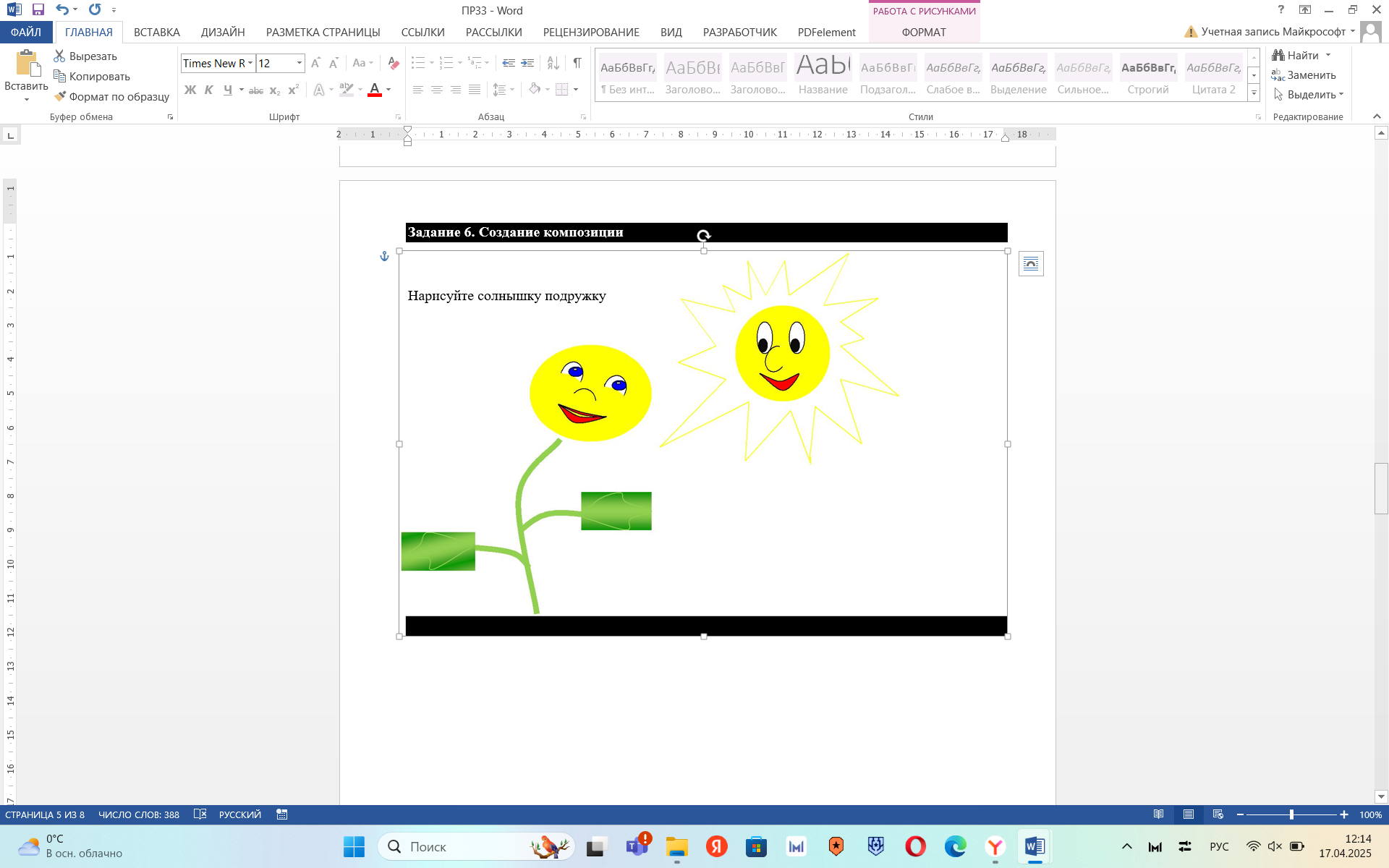
Task: Switch to the ВСТАВКА tab
Action: (156, 32)
